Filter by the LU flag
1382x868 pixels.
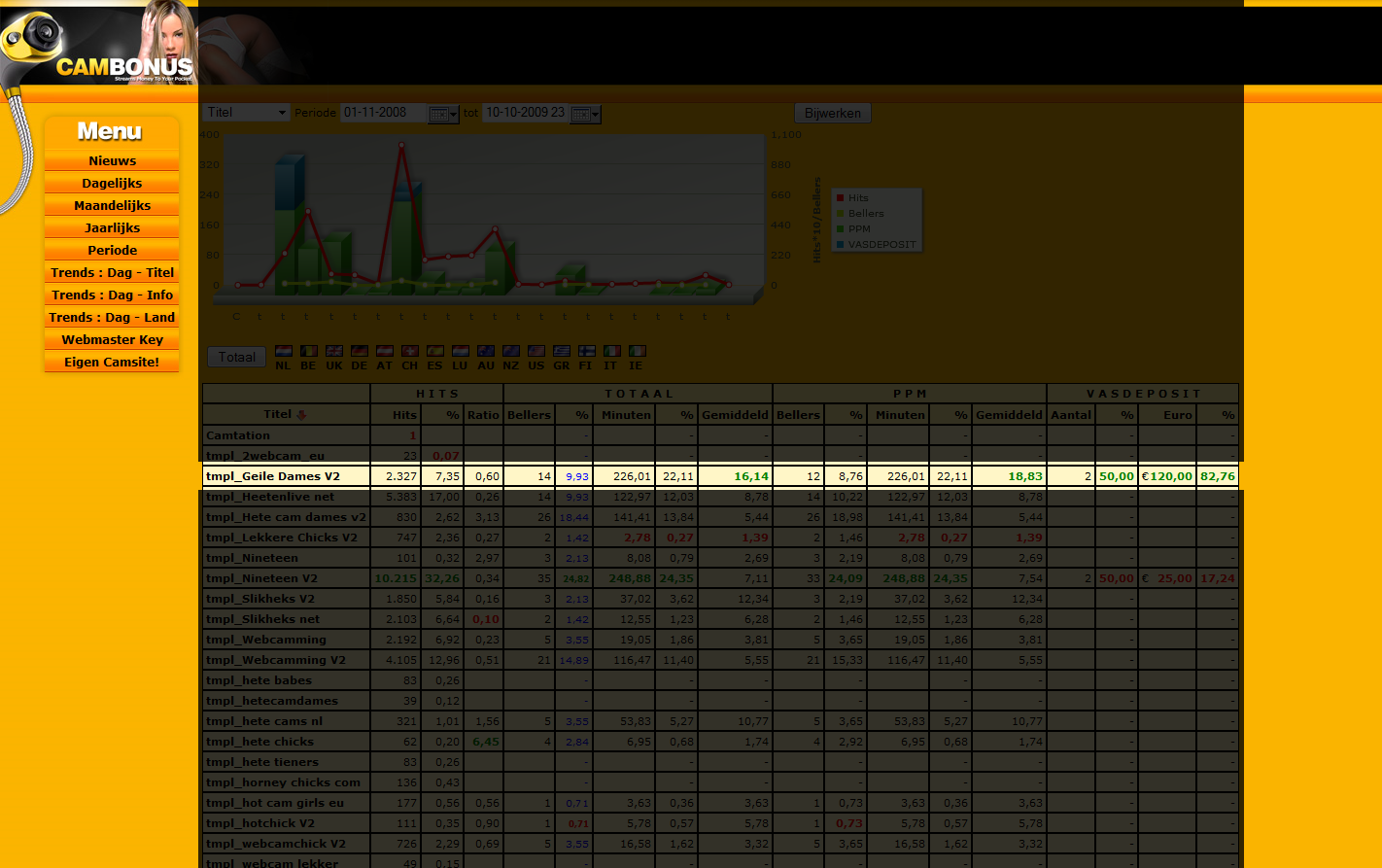(461, 351)
